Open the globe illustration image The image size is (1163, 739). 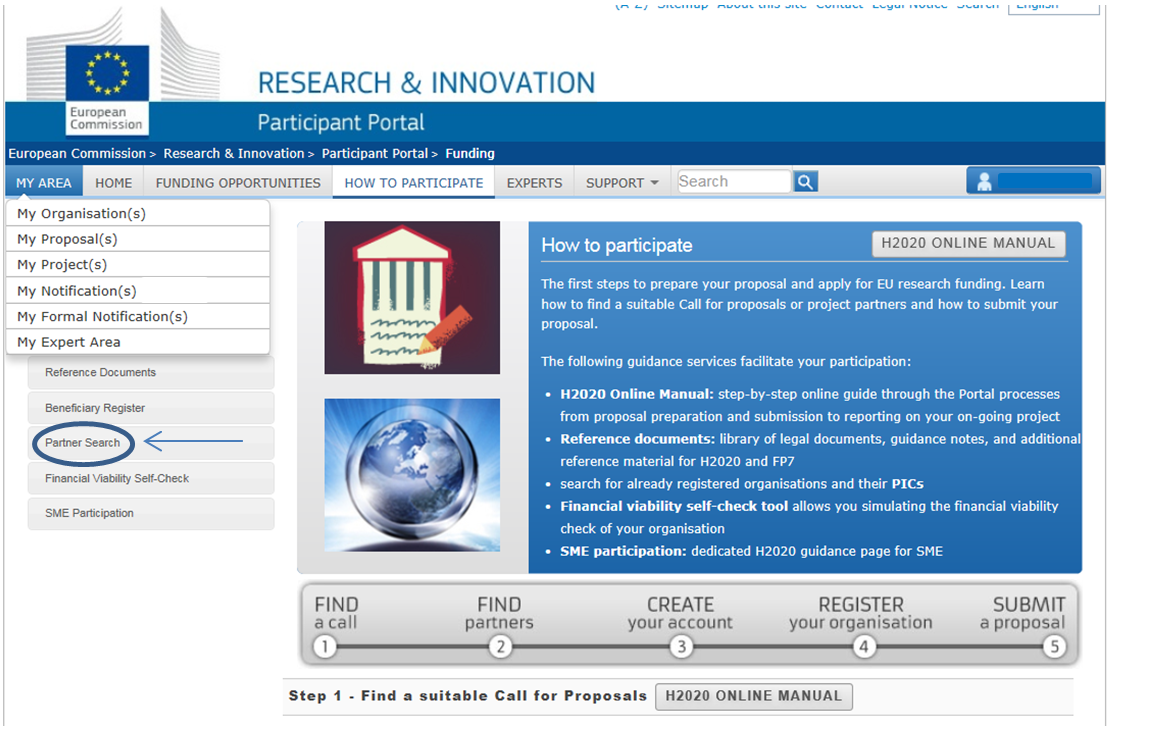[x=412, y=475]
